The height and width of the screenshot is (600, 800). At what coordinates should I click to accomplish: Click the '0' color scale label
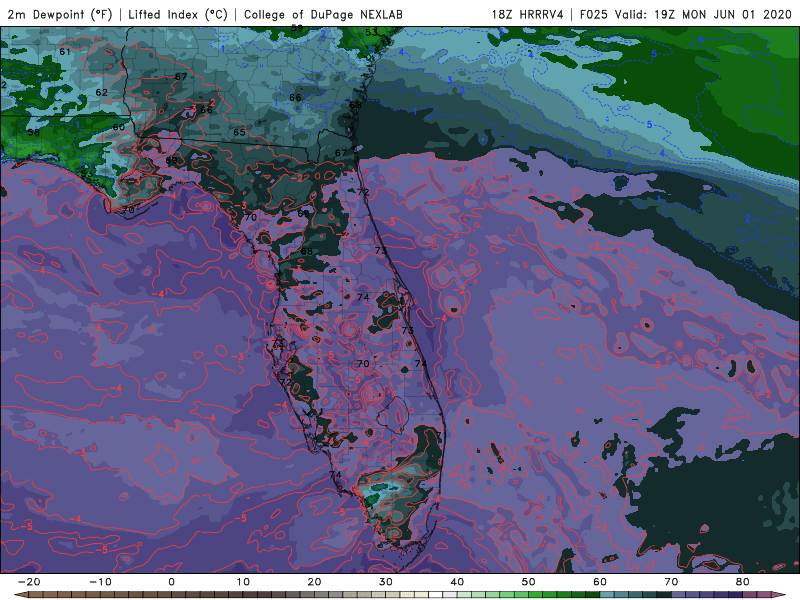pos(171,582)
